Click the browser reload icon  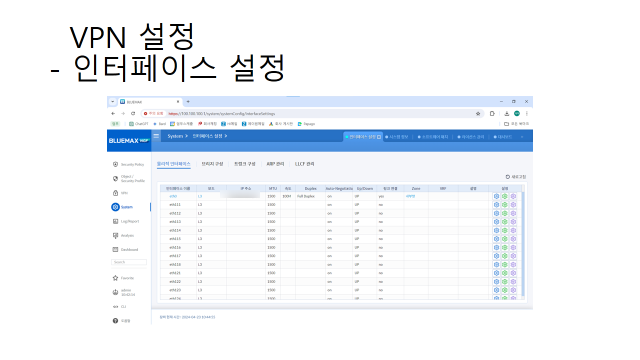(x=133, y=113)
